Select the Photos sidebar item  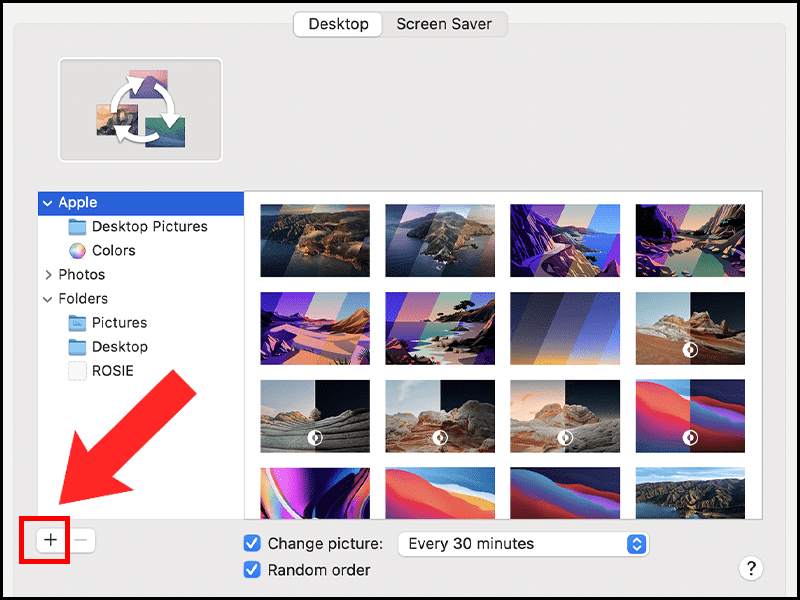point(82,274)
